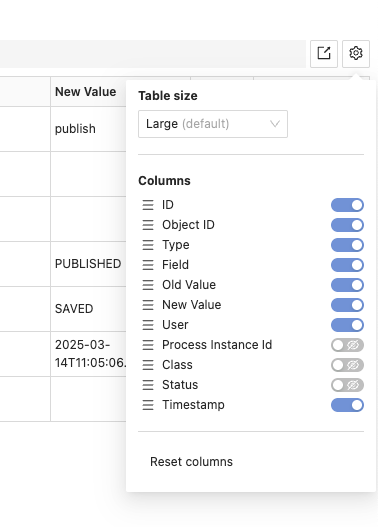378x527 pixels.
Task: Enable the hidden Class column
Action: (x=347, y=365)
